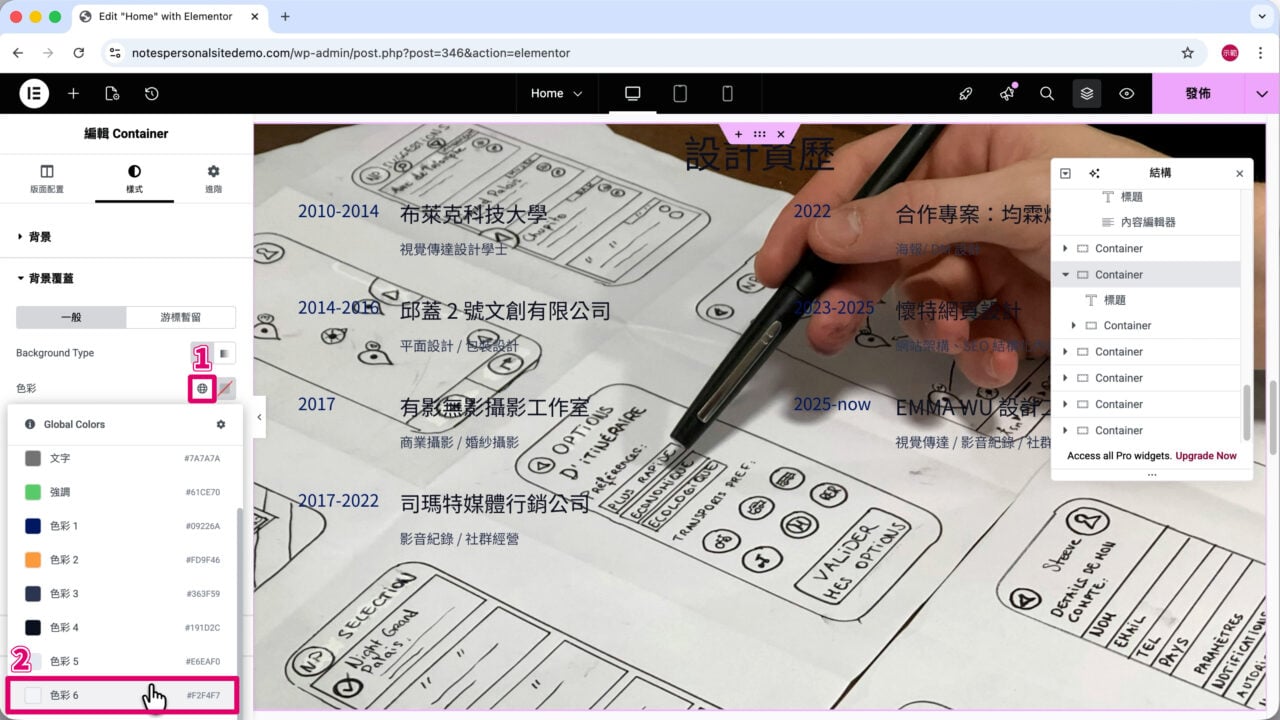Open the Upgrade Now link
1280x720 pixels.
coord(1206,456)
